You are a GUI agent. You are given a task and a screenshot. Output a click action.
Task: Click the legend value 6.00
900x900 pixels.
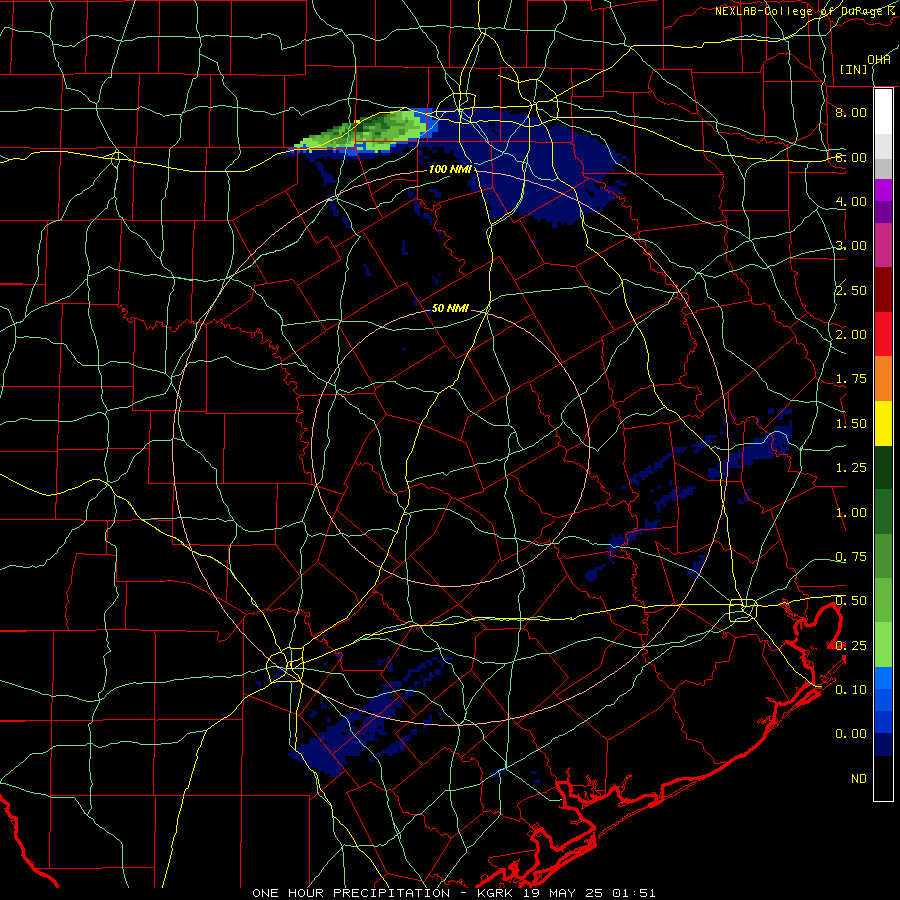click(x=851, y=157)
